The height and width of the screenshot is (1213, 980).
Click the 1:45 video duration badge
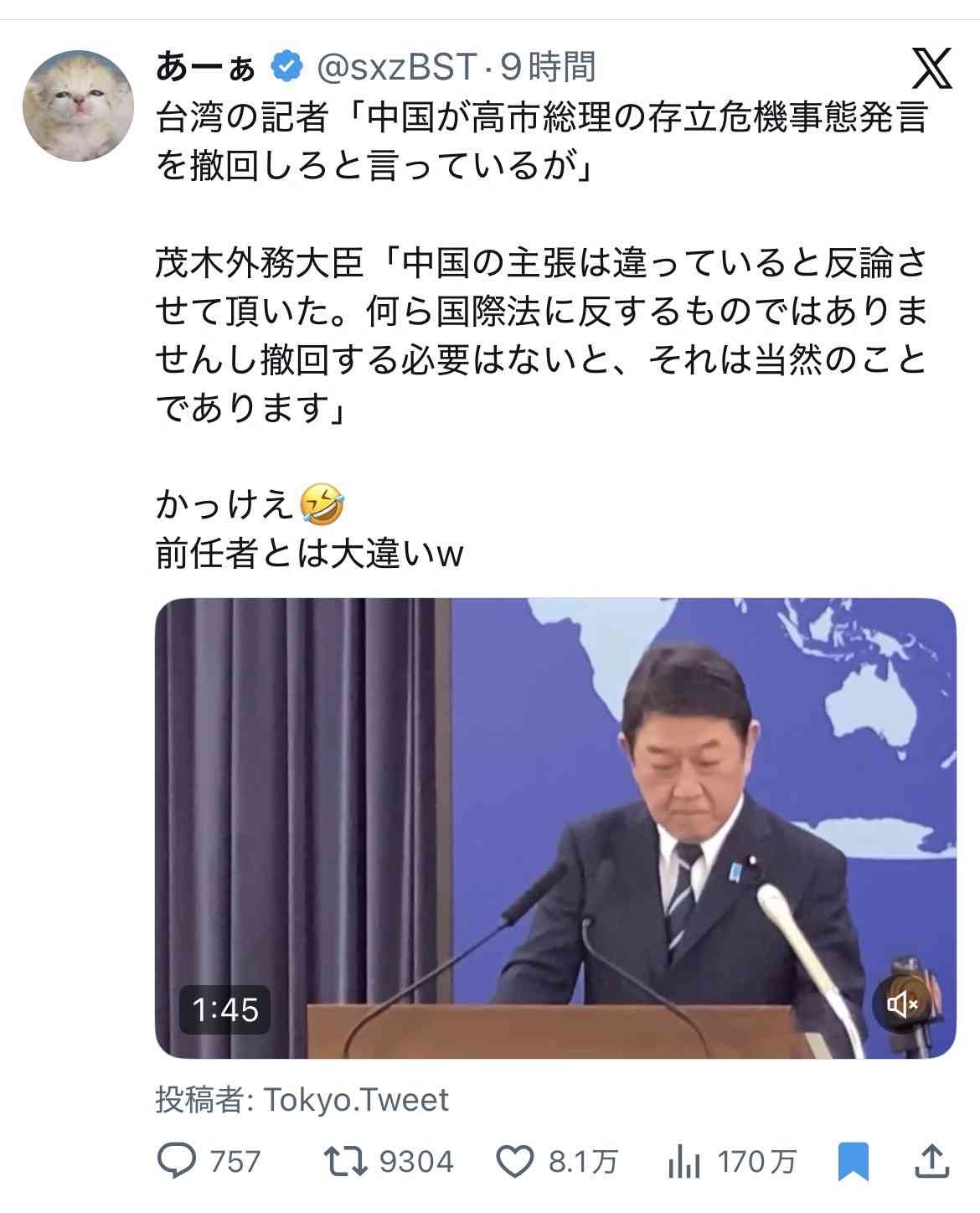pos(225,1009)
